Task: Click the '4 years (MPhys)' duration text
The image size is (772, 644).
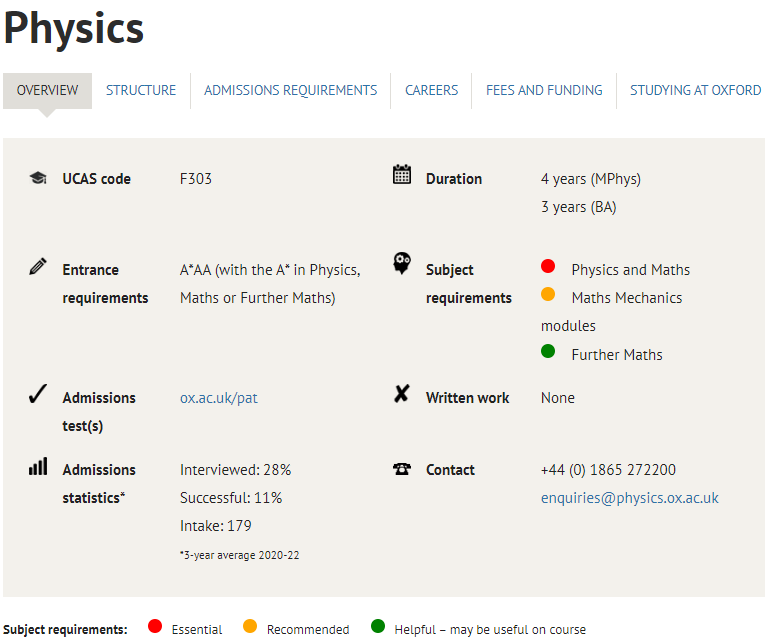Action: [591, 179]
